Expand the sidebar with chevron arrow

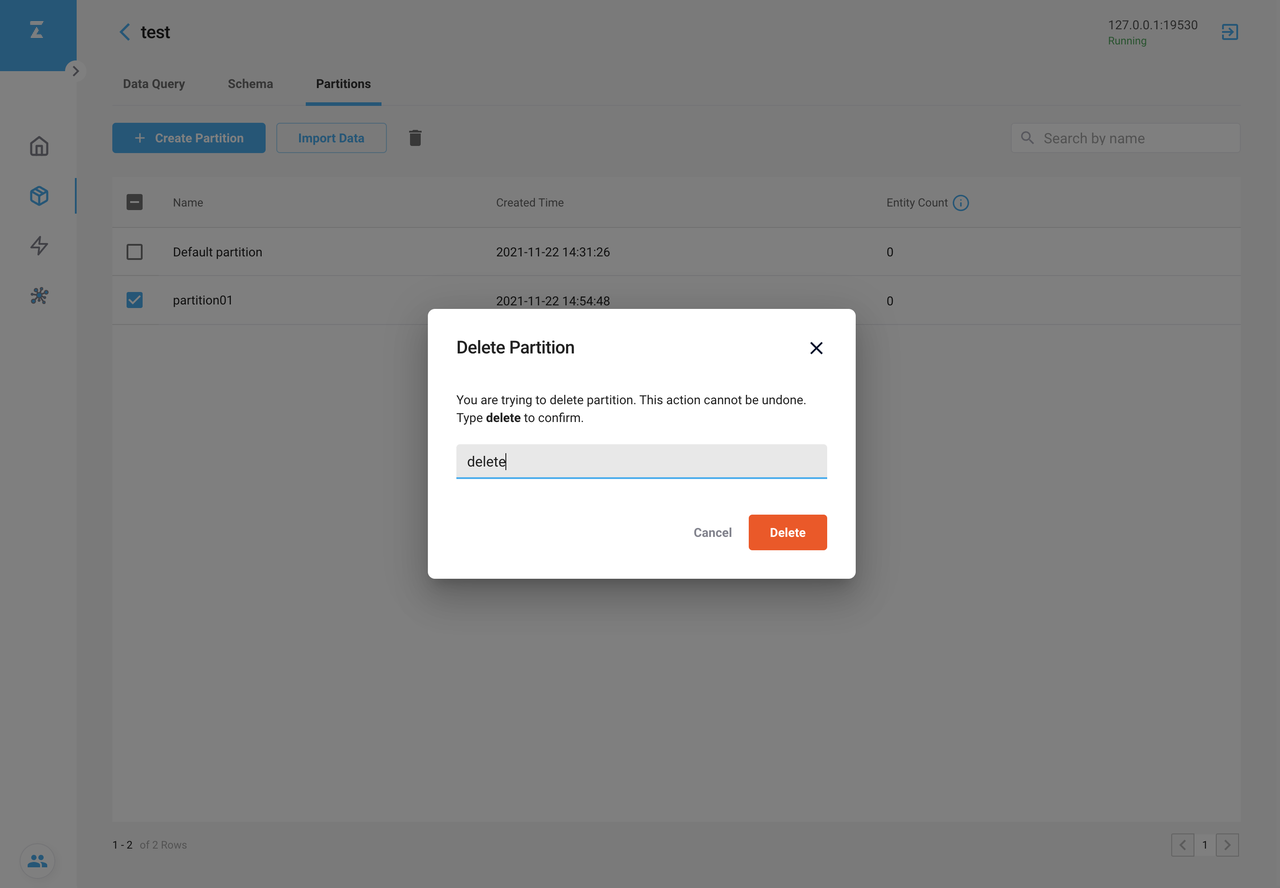(75, 71)
